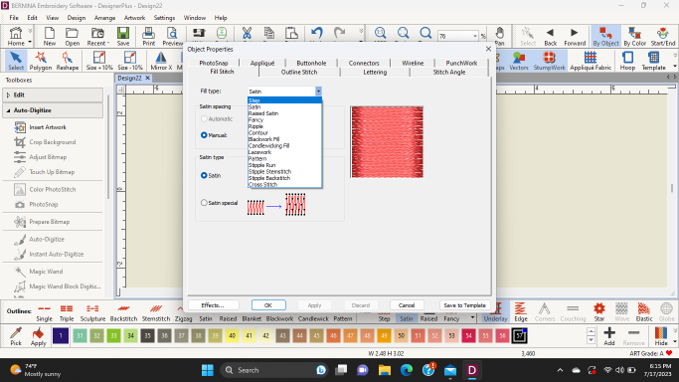
Task: Click the Reshape tool icon
Action: tap(67, 61)
